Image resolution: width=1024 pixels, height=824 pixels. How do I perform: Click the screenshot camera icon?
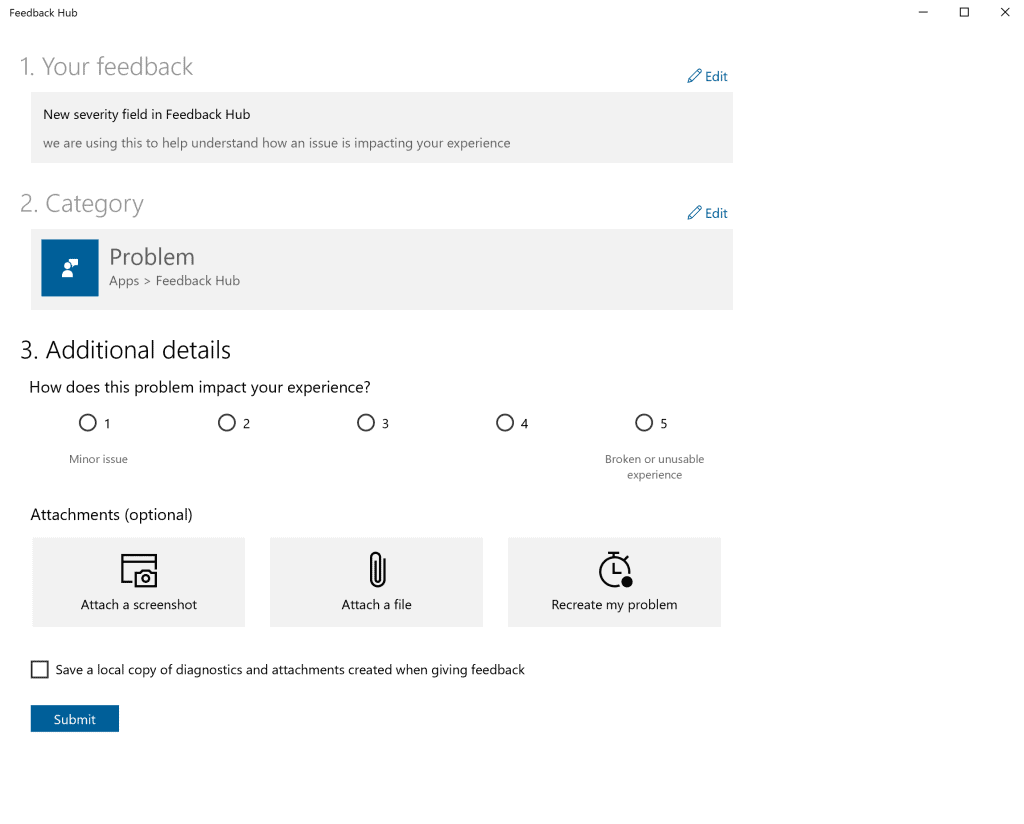coord(139,570)
